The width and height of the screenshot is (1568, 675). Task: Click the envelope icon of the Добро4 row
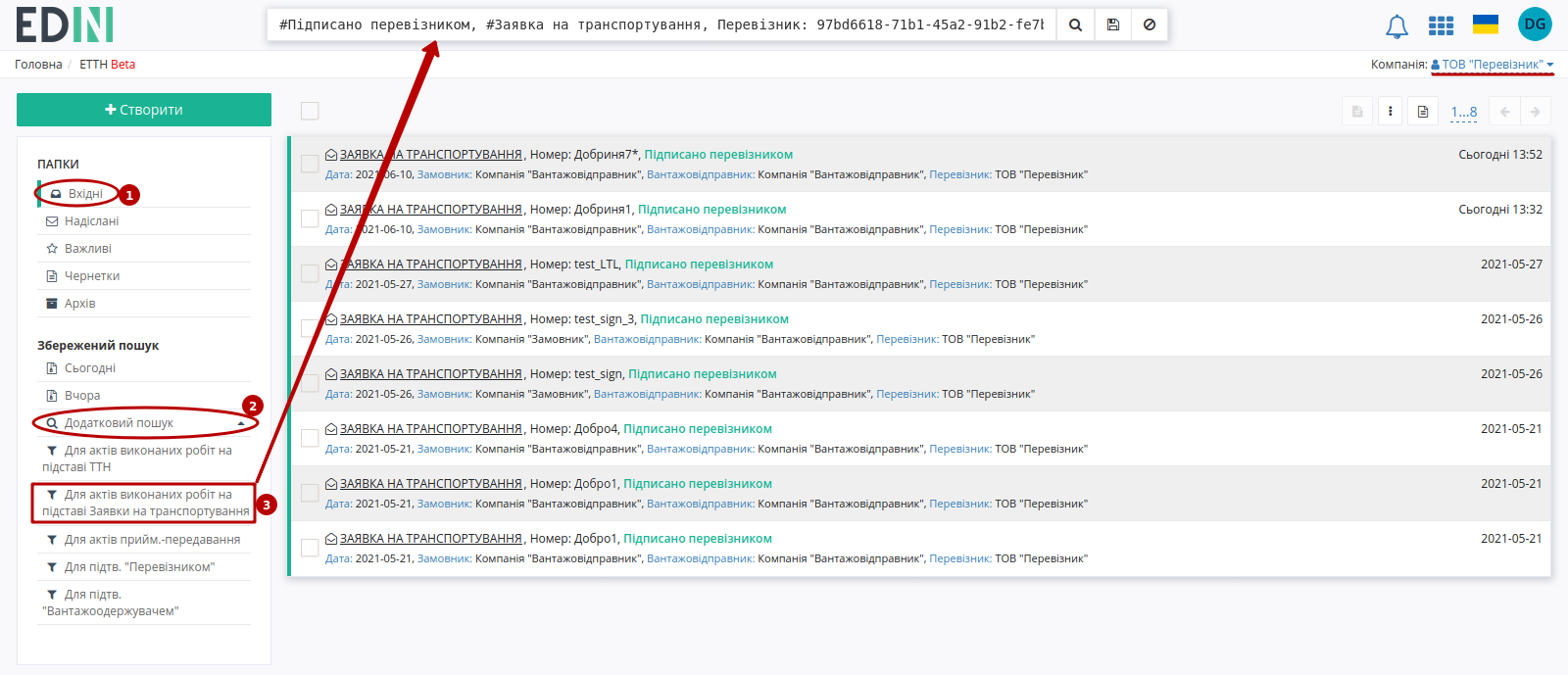[331, 429]
